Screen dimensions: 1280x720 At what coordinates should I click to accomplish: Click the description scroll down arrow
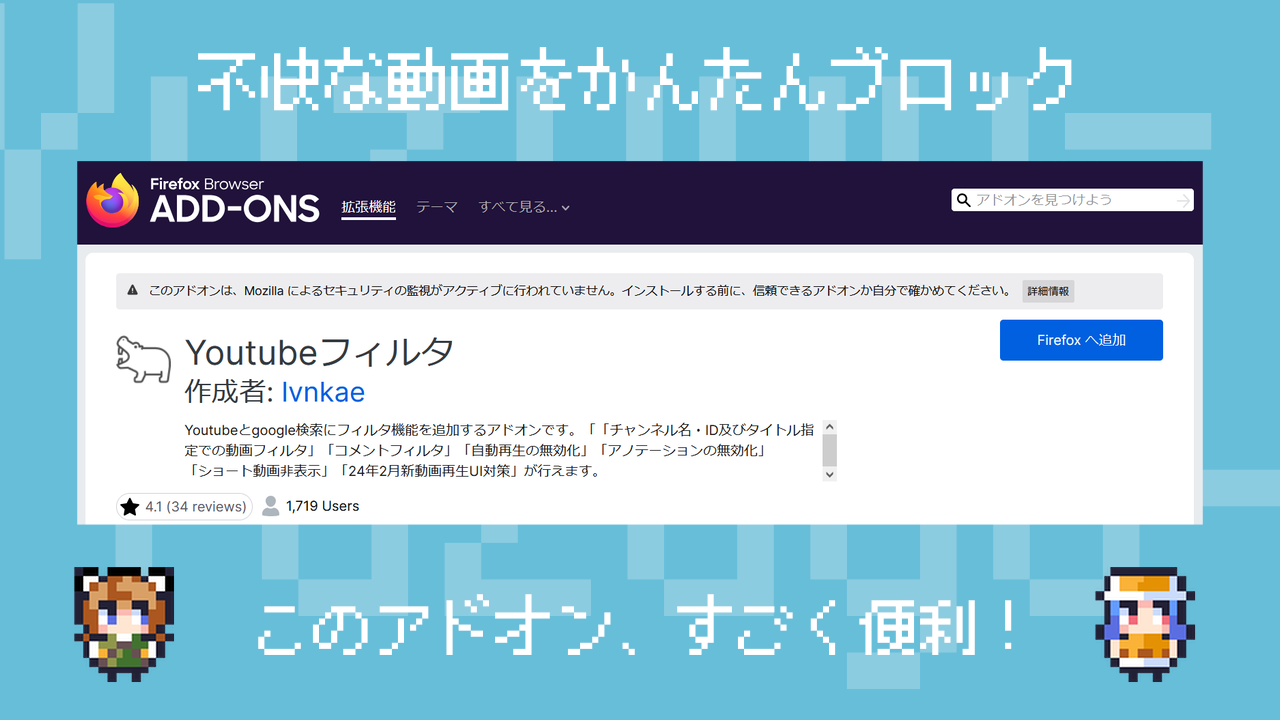point(828,474)
